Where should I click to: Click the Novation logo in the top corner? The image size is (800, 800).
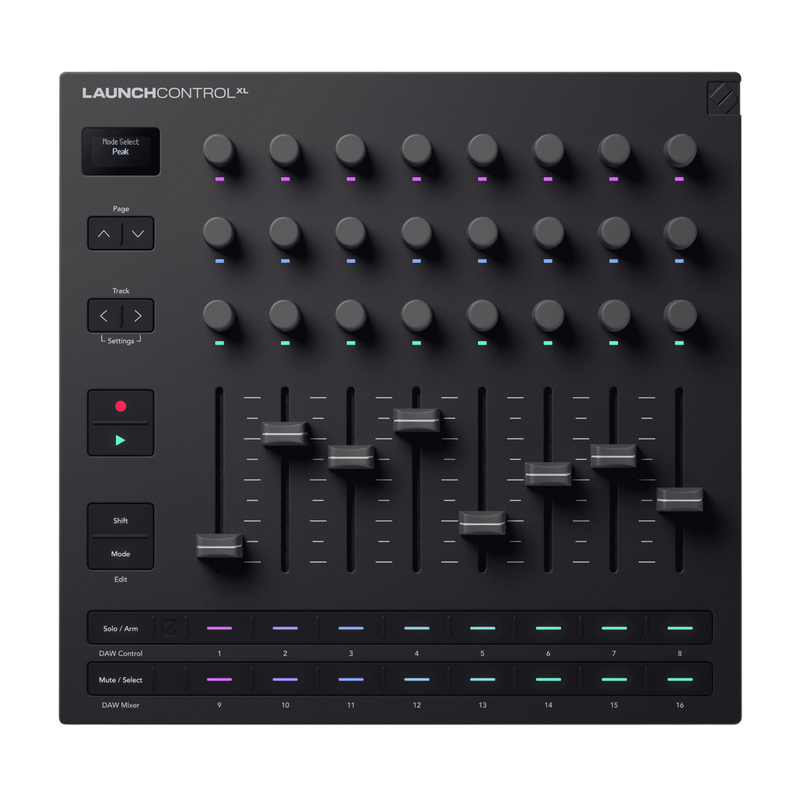(x=723, y=97)
